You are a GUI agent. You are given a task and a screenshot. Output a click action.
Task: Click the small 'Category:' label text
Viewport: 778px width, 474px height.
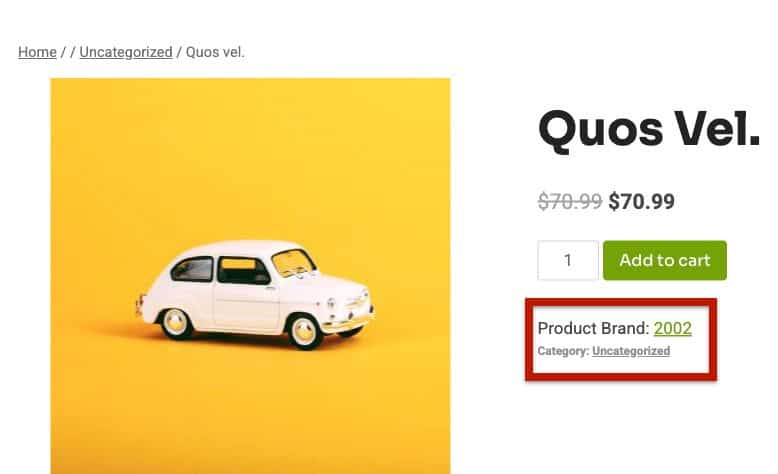click(x=563, y=351)
